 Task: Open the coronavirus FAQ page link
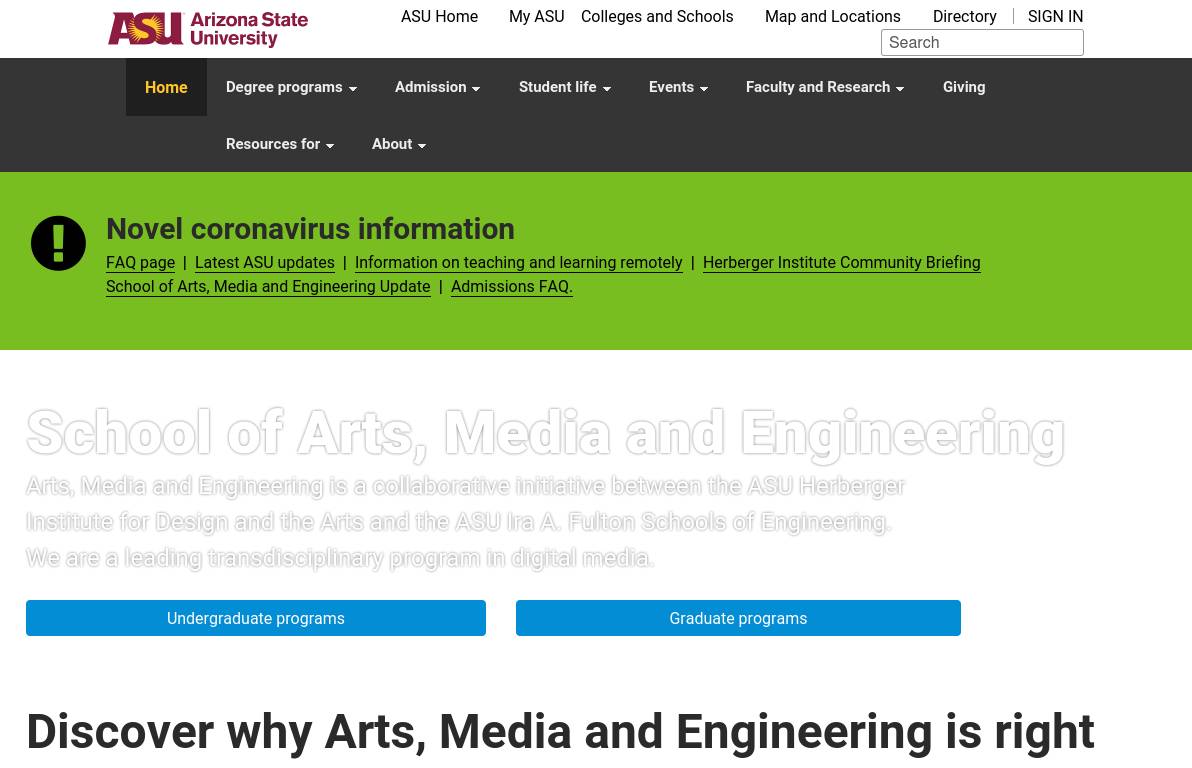pos(140,263)
